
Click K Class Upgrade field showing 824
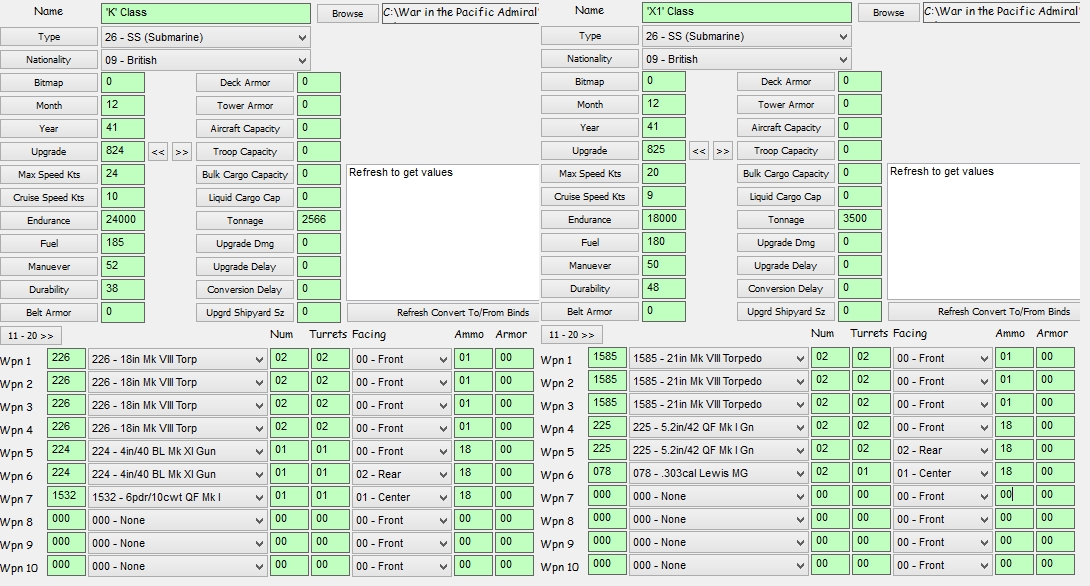tap(123, 152)
